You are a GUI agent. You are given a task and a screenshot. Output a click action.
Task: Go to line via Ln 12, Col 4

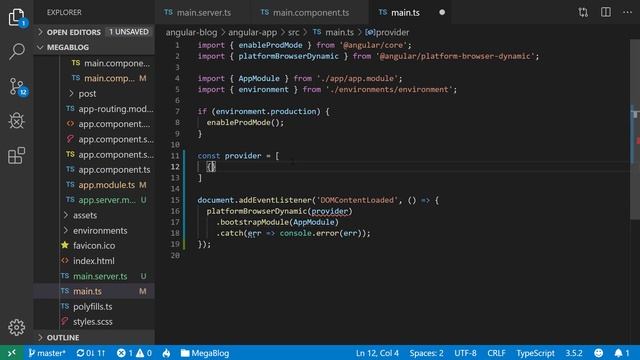click(377, 353)
